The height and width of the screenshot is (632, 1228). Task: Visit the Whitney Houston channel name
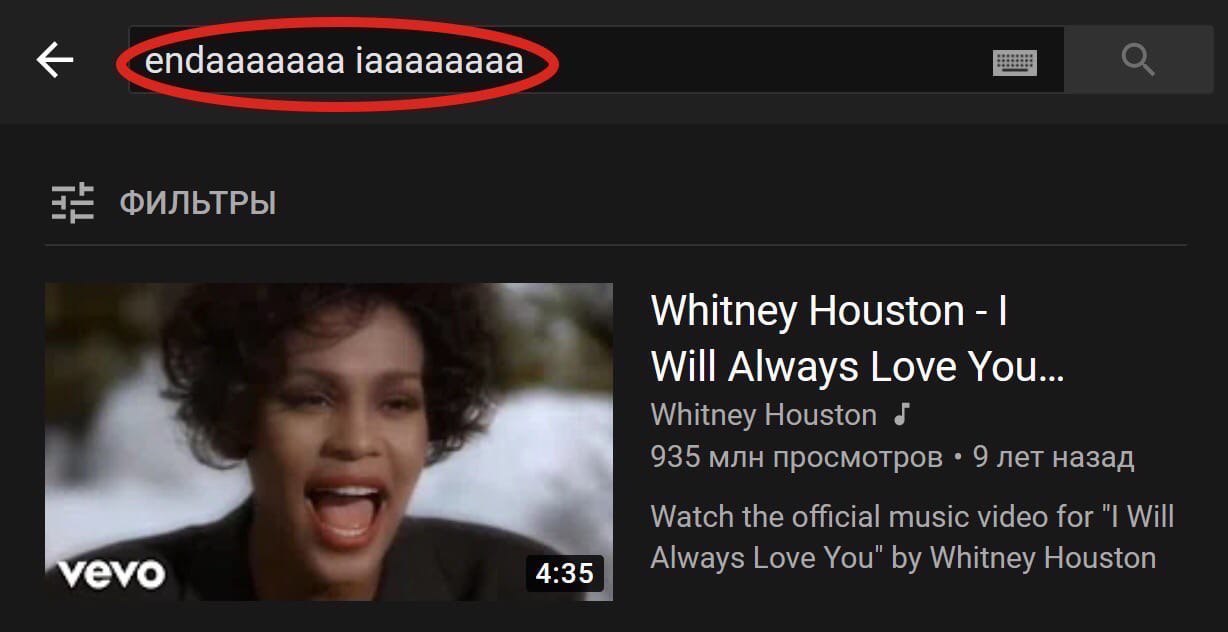point(763,414)
